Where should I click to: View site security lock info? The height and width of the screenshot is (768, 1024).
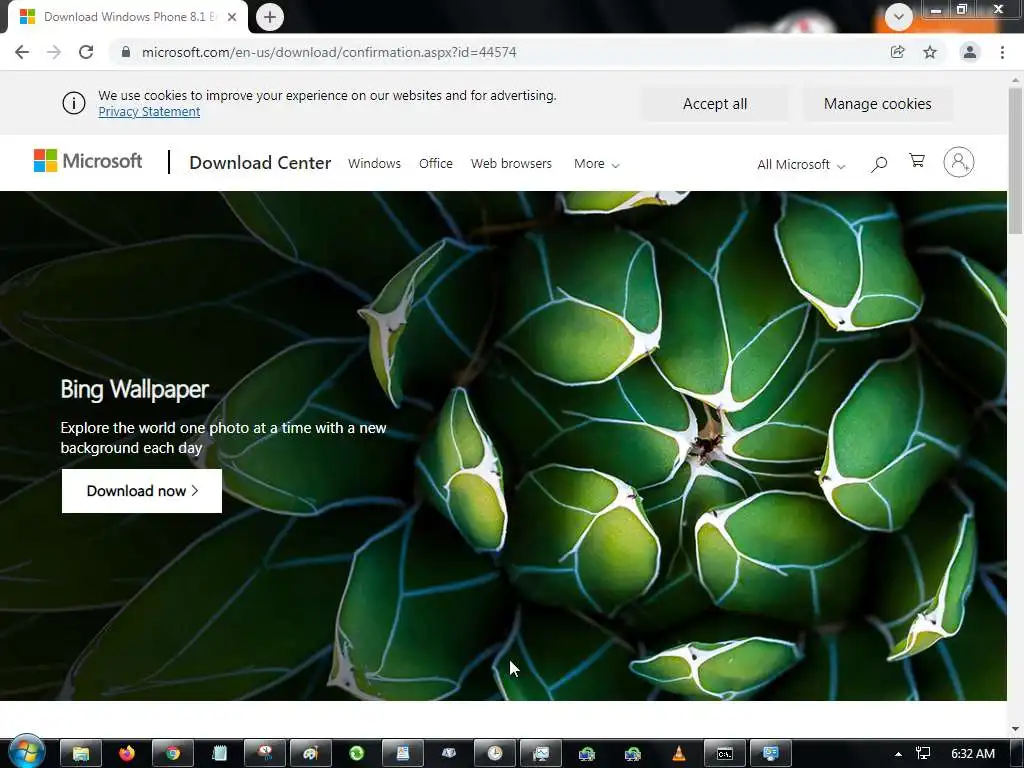[126, 52]
